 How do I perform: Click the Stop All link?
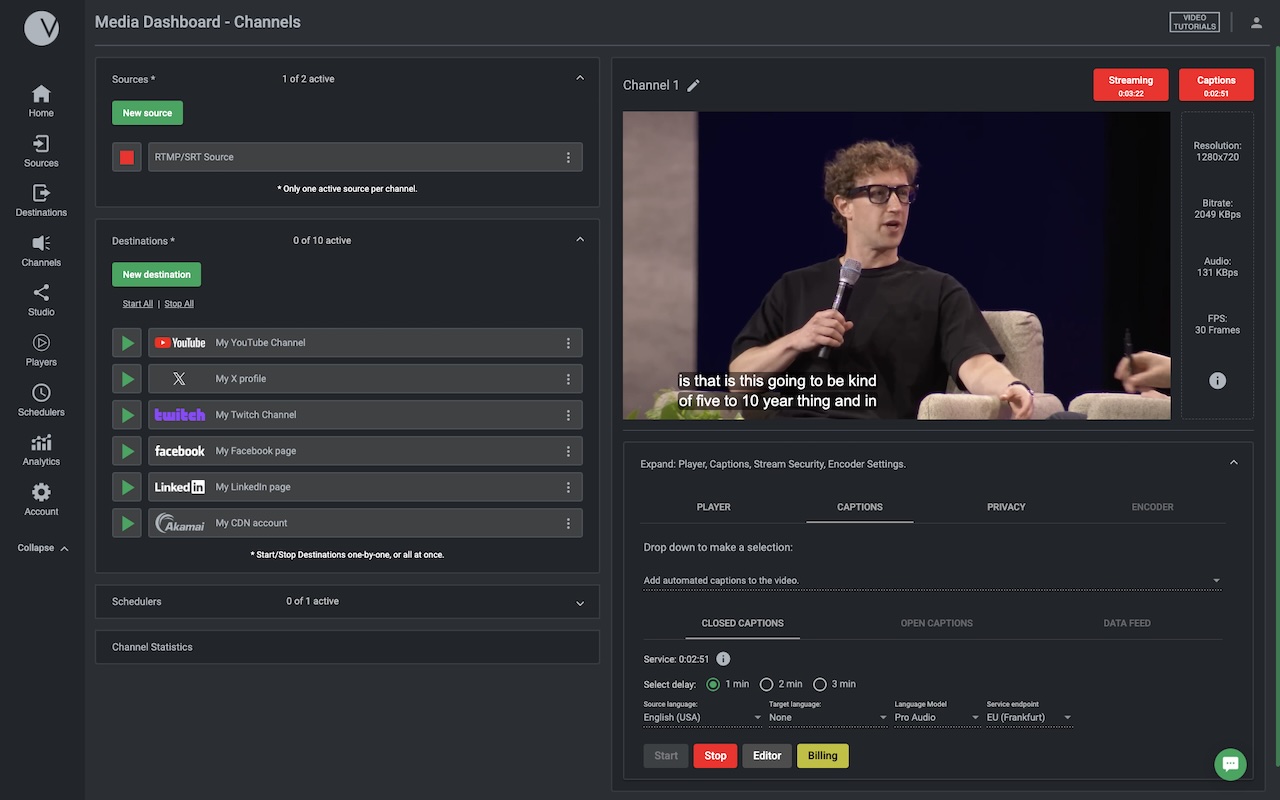click(179, 304)
